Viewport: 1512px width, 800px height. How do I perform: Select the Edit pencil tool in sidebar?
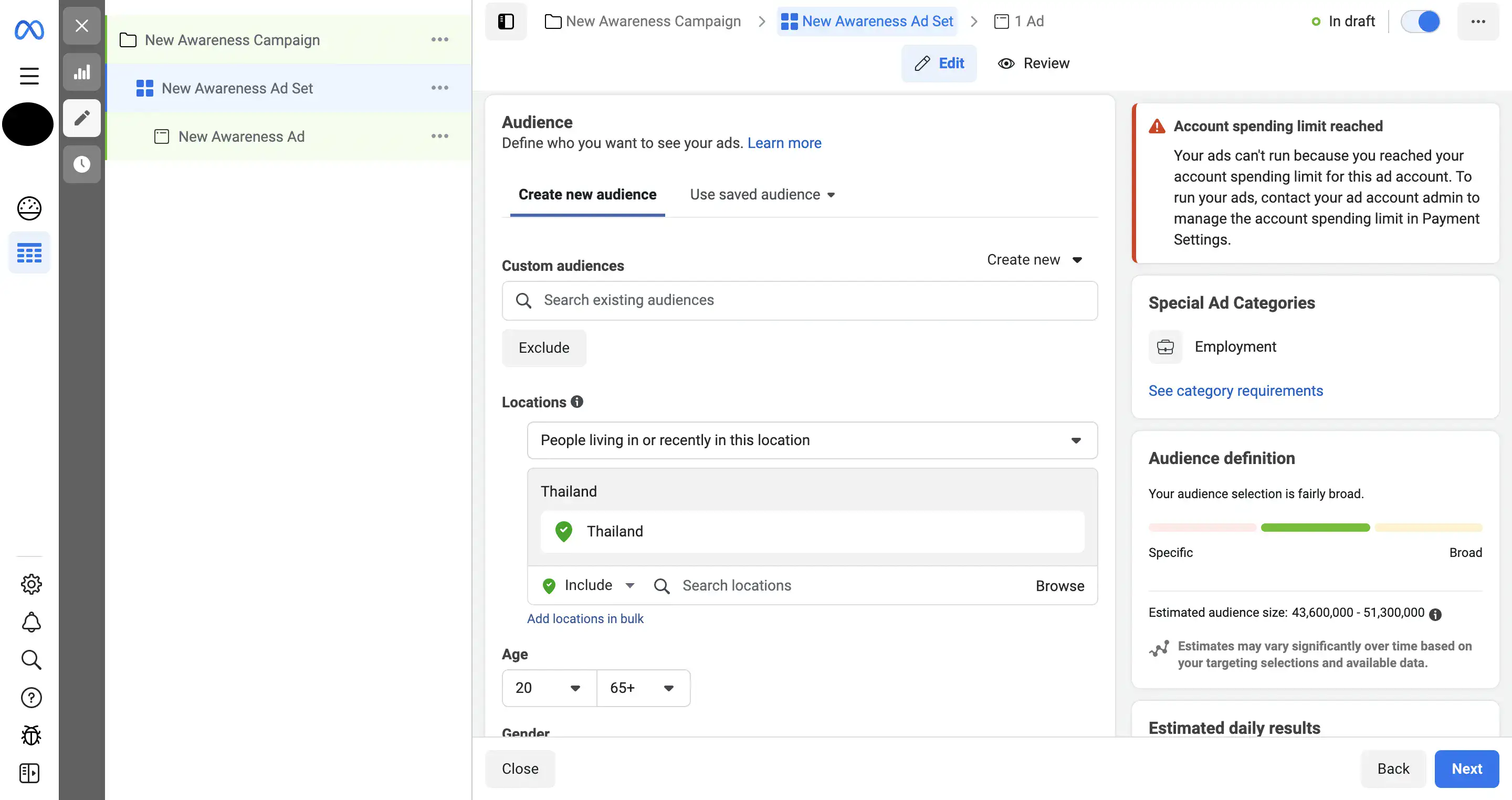coord(81,118)
